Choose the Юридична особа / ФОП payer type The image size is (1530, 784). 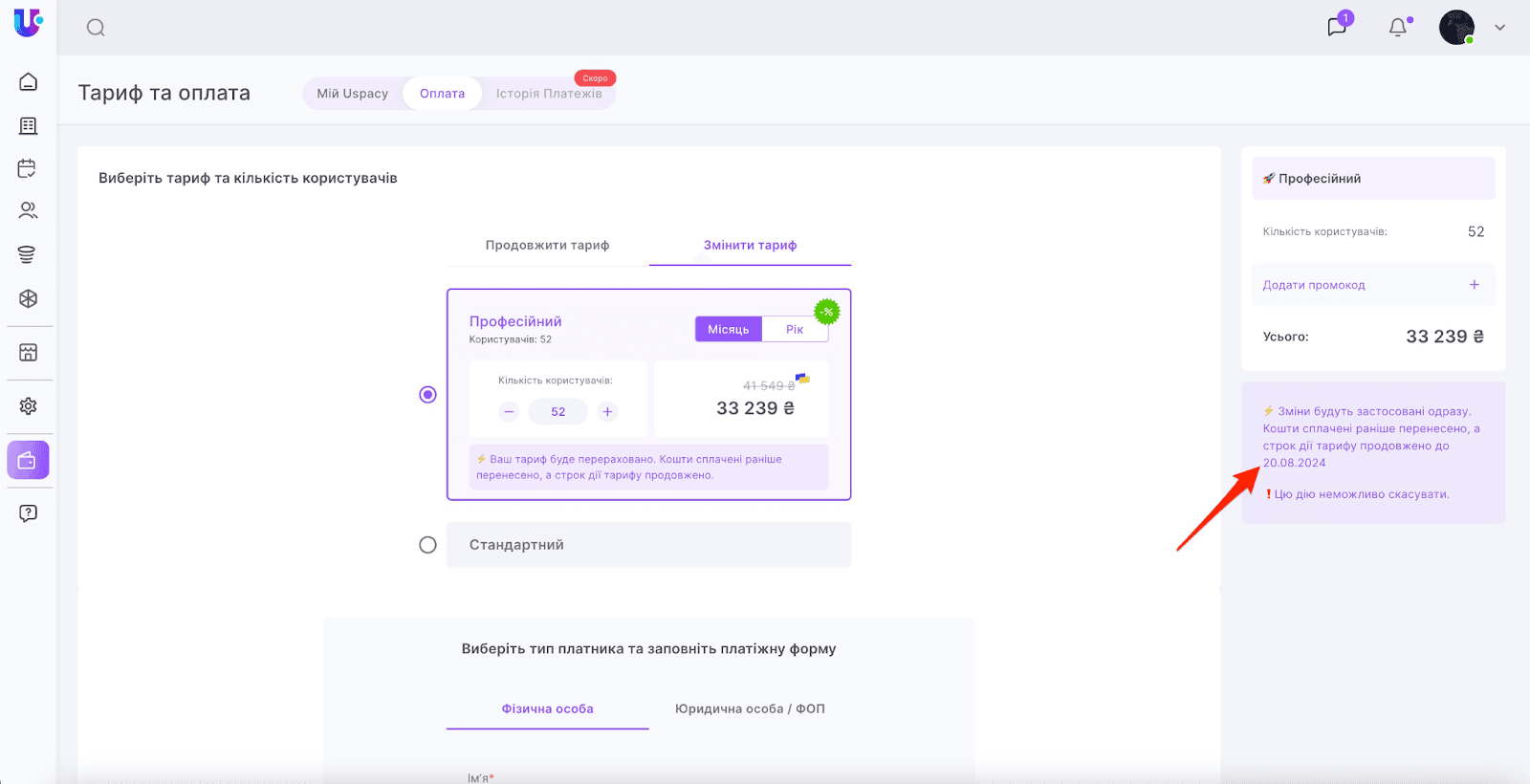750,709
